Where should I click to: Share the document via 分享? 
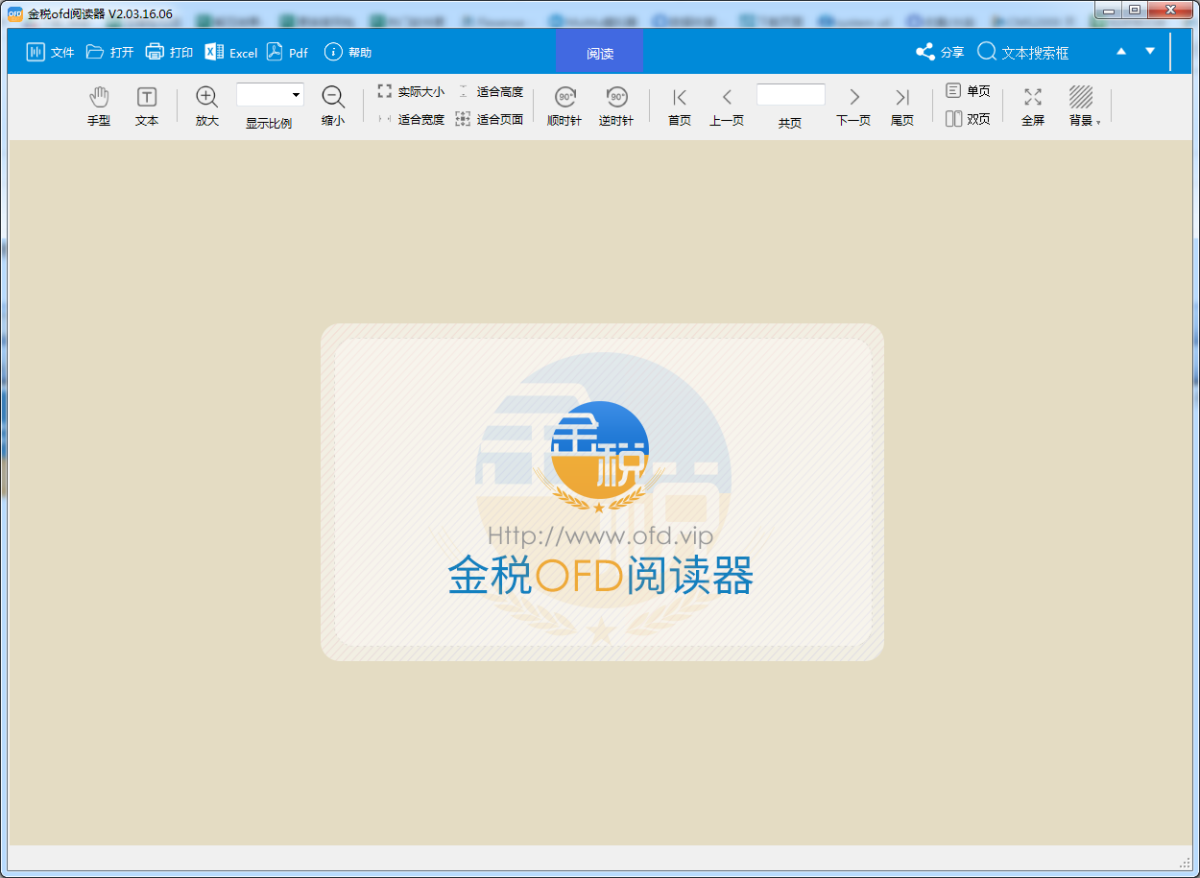click(940, 51)
